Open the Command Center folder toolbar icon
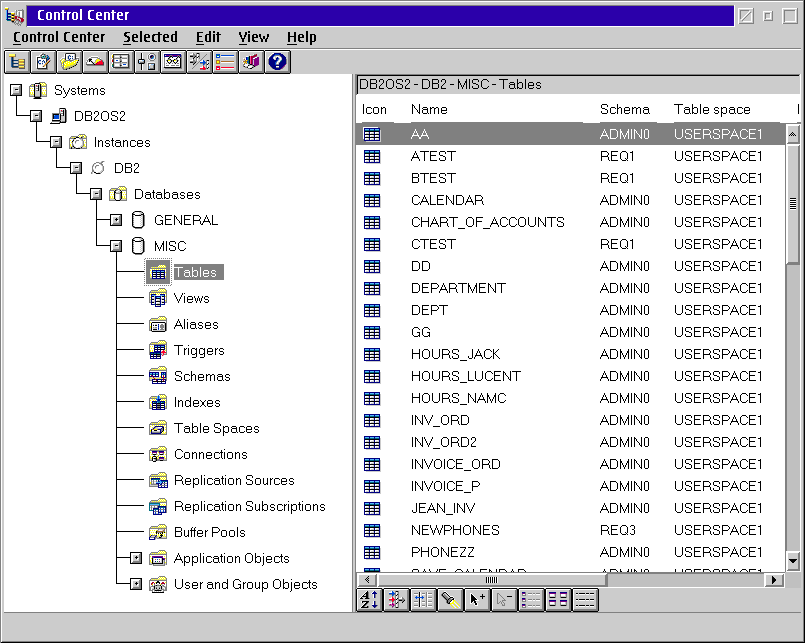The height and width of the screenshot is (643, 805). click(69, 62)
